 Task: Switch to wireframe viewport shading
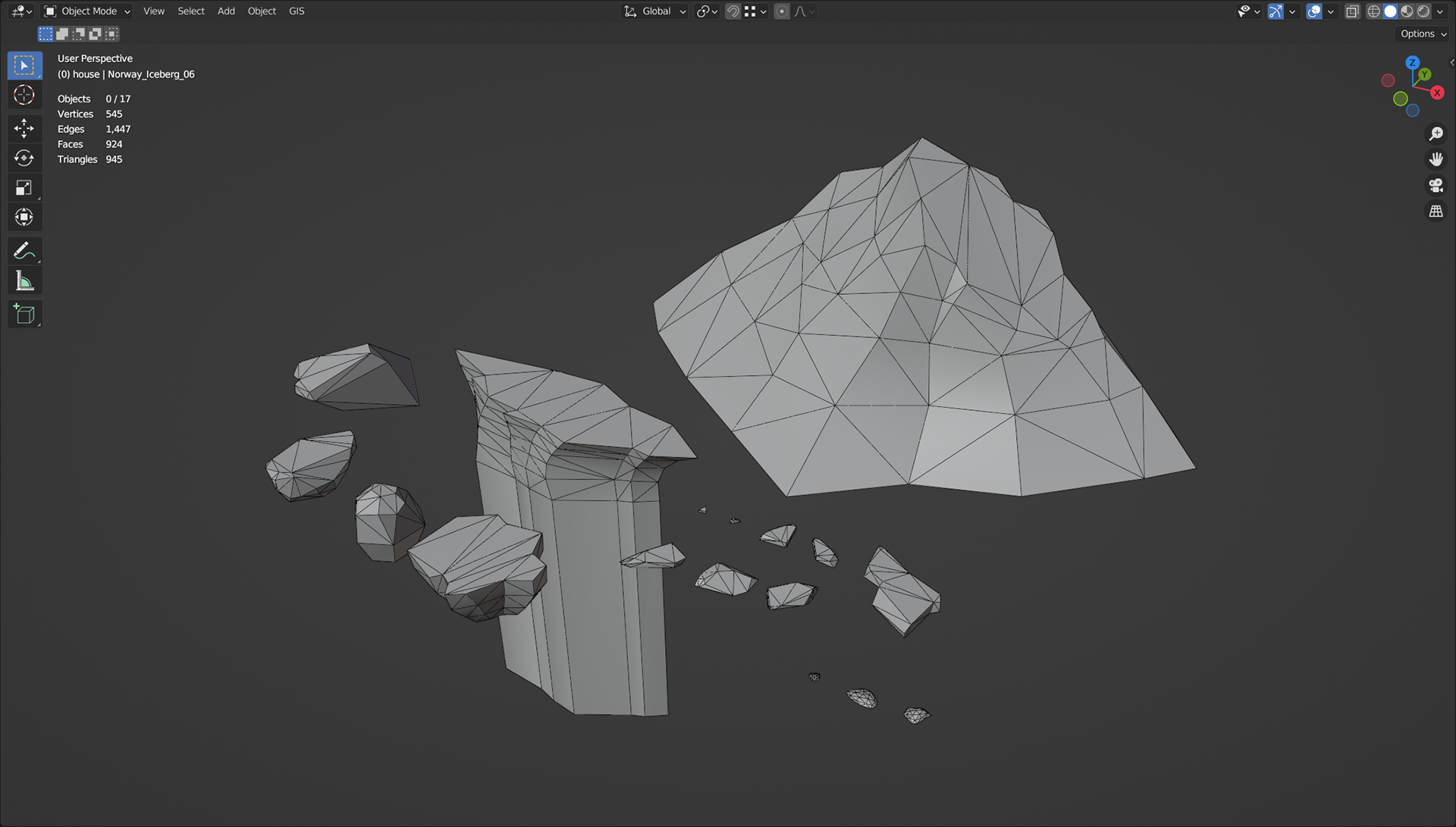tap(1373, 11)
